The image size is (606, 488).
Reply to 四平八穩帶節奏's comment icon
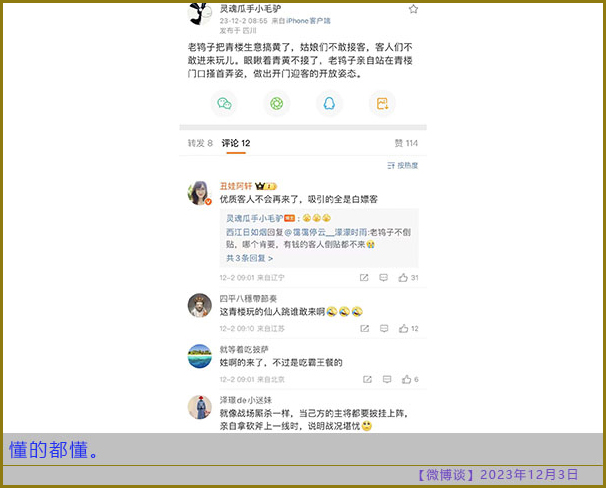[x=384, y=328]
